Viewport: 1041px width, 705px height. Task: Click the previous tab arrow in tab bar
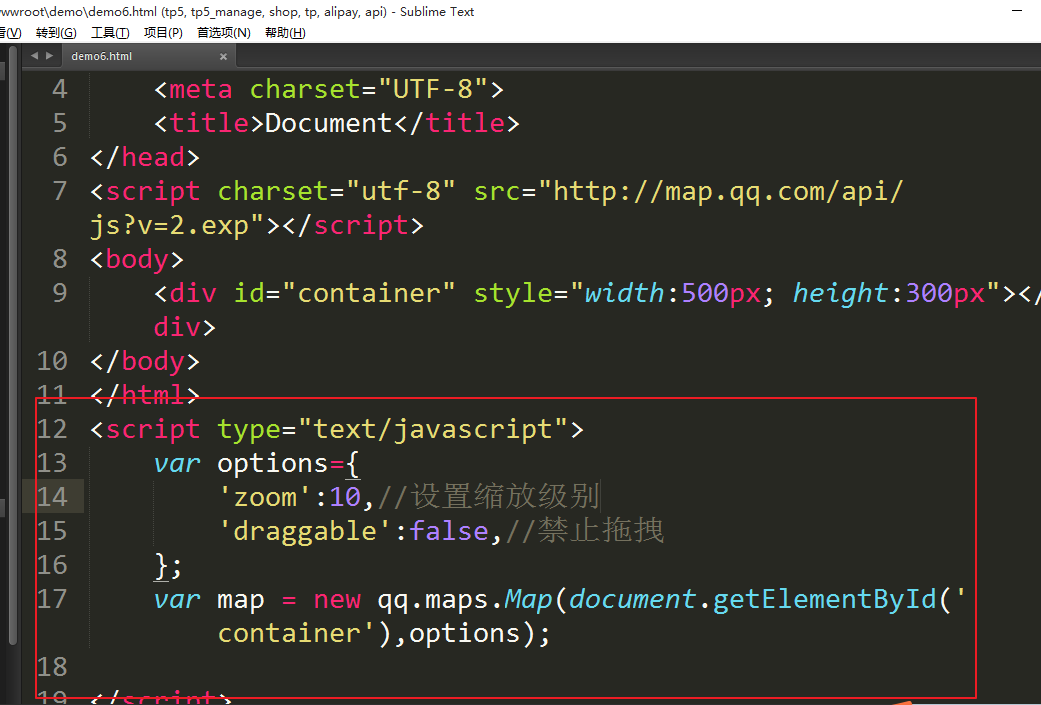tap(35, 56)
